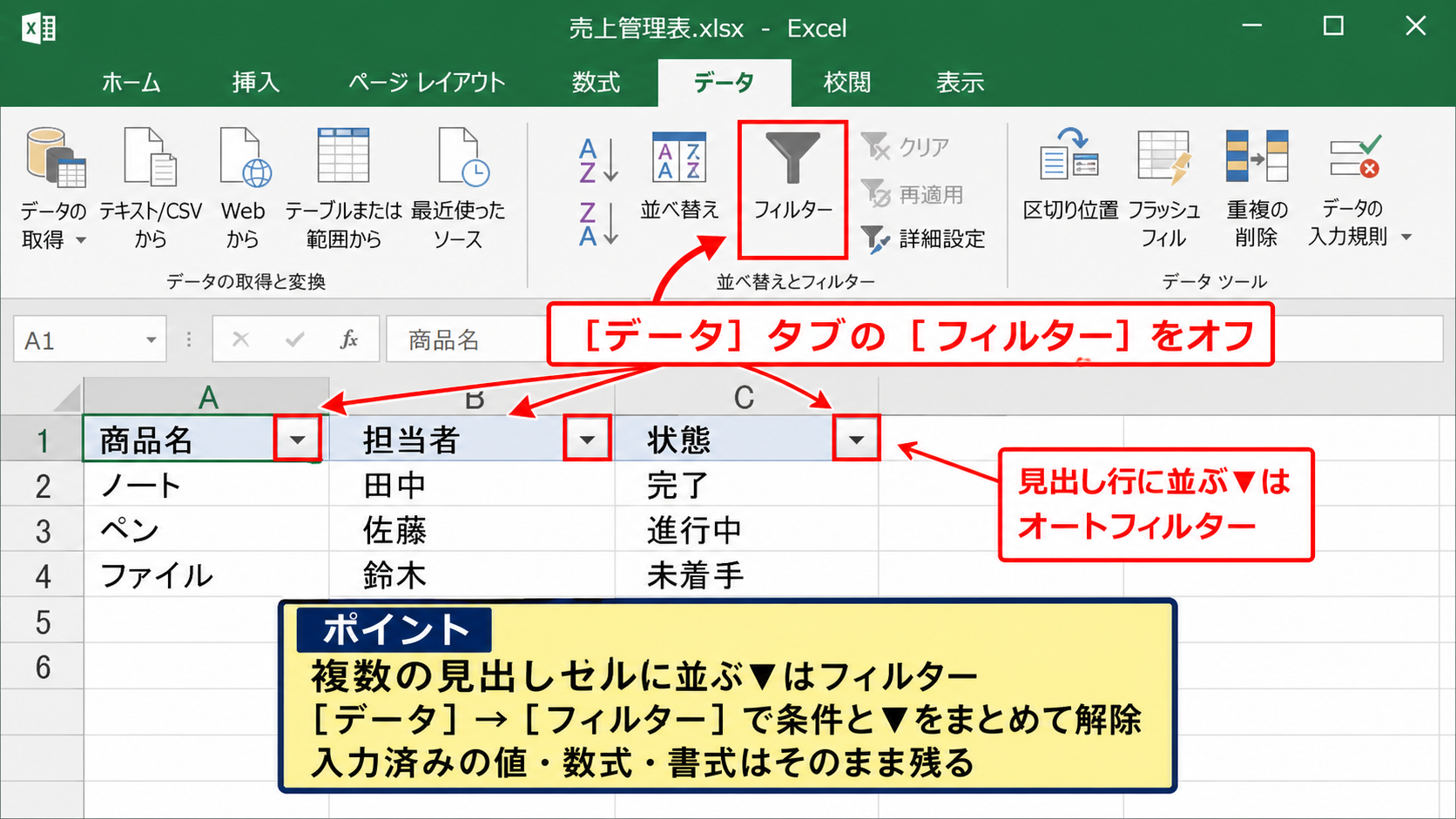Select cell containing 未着手
This screenshot has width=1456, height=819.
(x=746, y=575)
